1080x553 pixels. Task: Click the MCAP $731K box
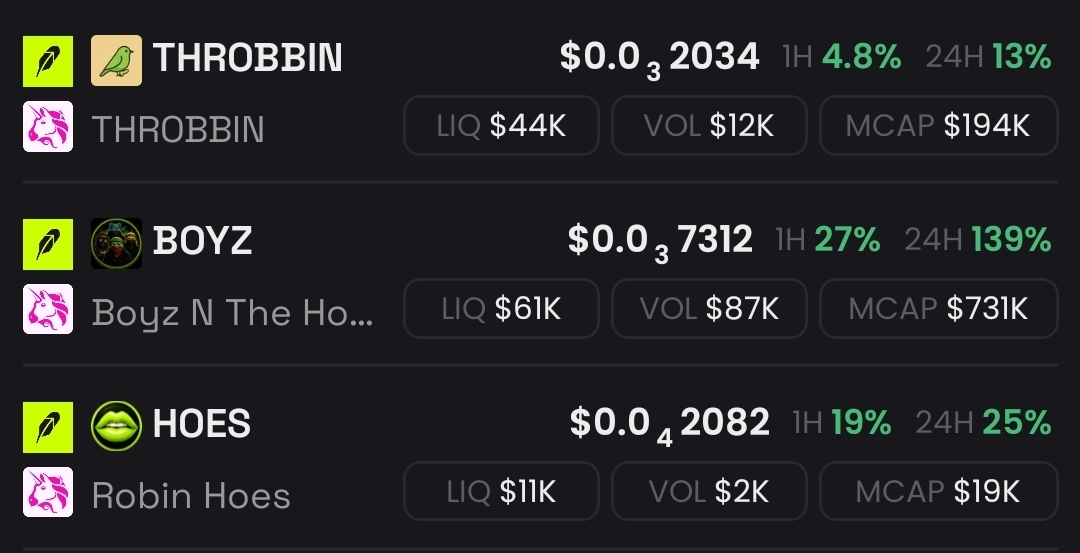click(939, 309)
